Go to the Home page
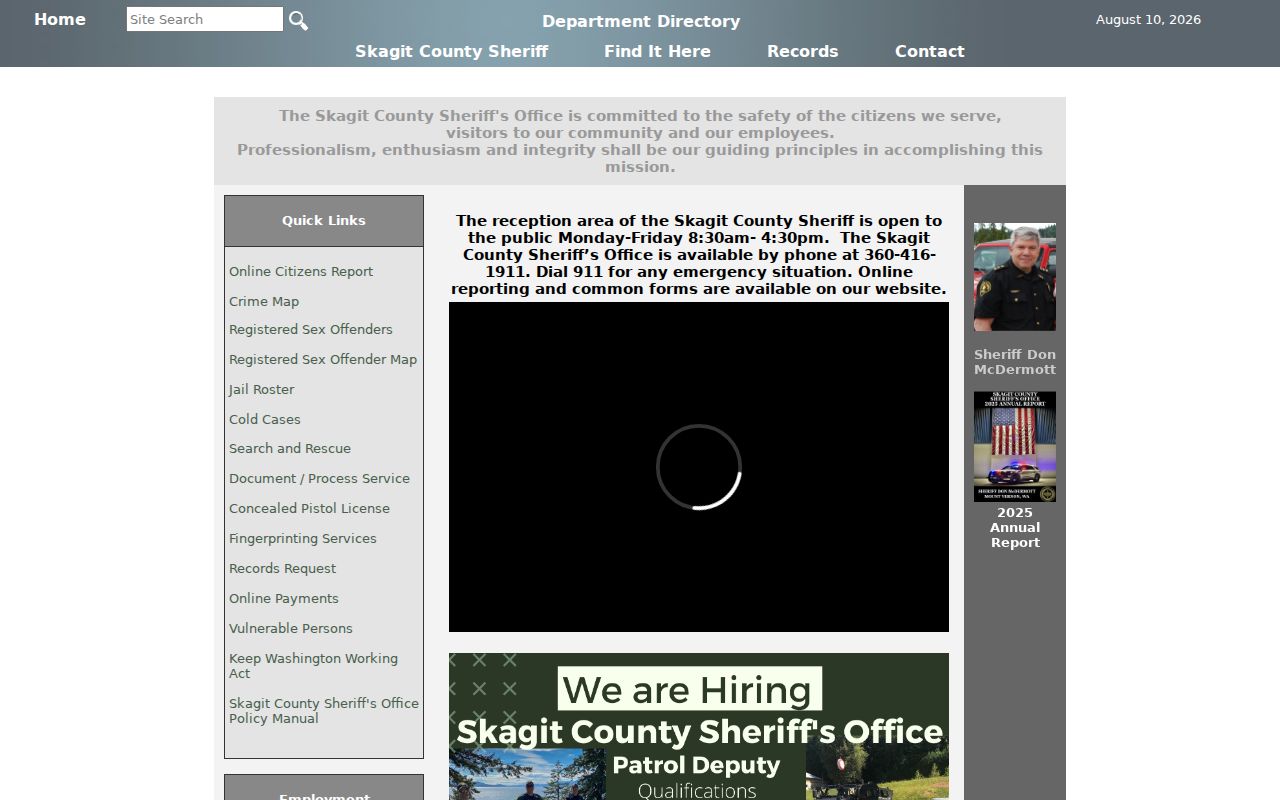1280x800 pixels. tap(60, 19)
